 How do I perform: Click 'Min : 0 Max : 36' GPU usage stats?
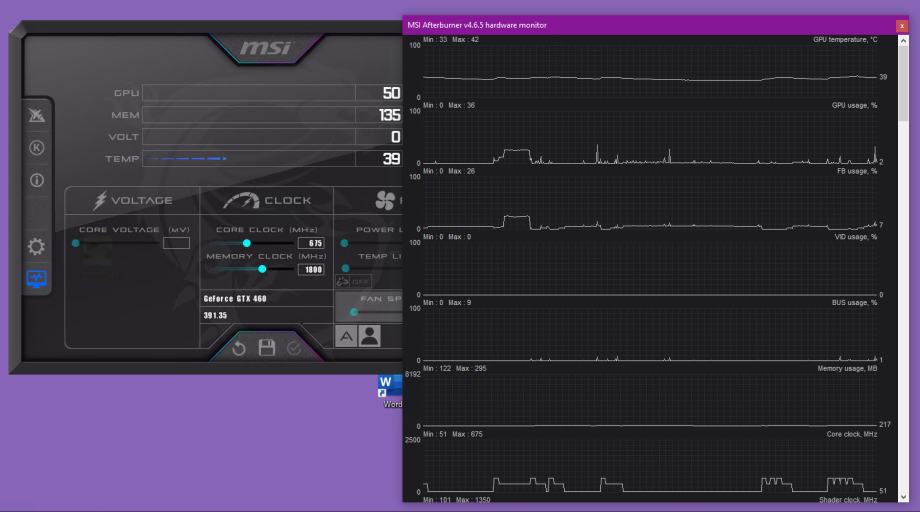click(449, 106)
